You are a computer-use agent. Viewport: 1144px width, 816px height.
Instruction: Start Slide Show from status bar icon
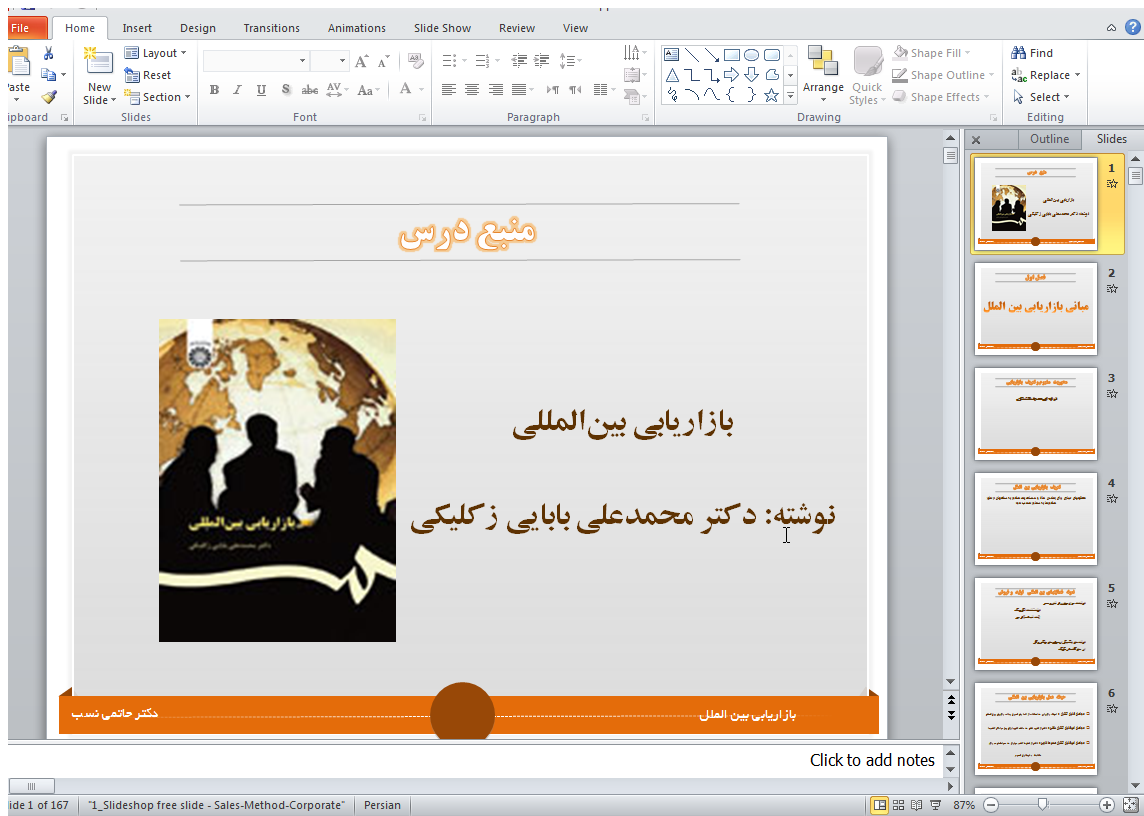(935, 805)
